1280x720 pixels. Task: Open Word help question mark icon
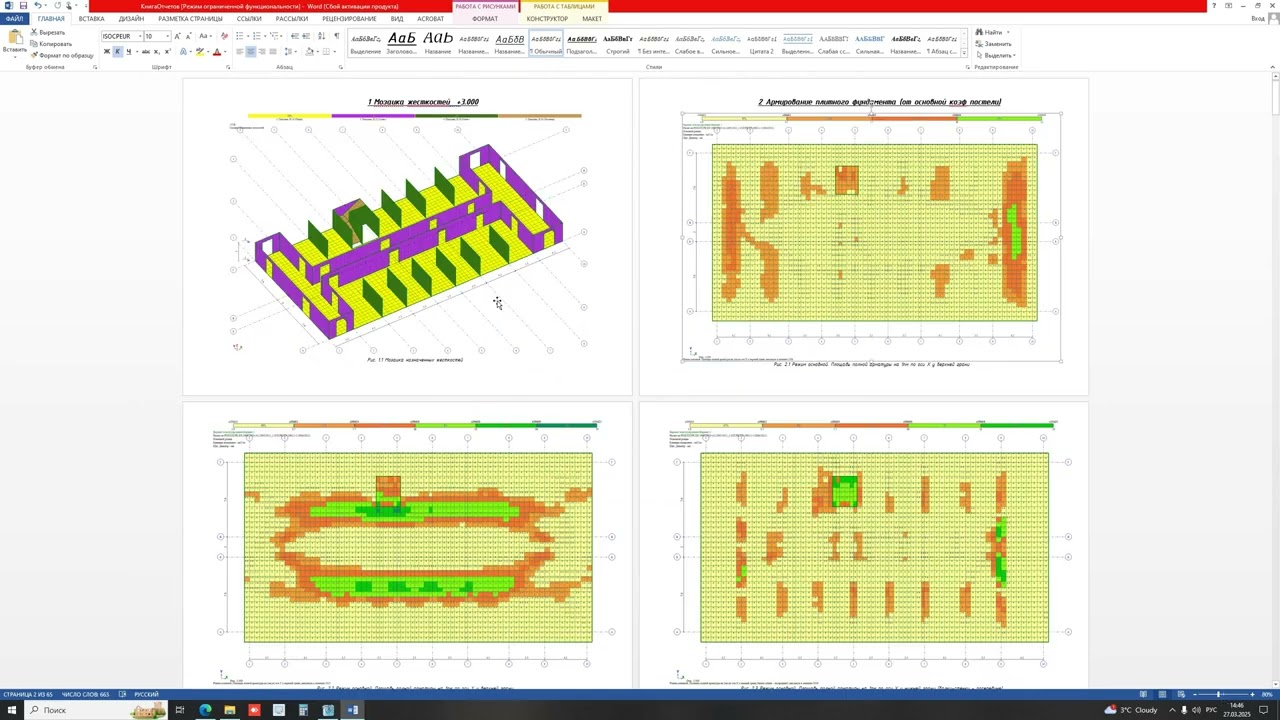point(1214,6)
